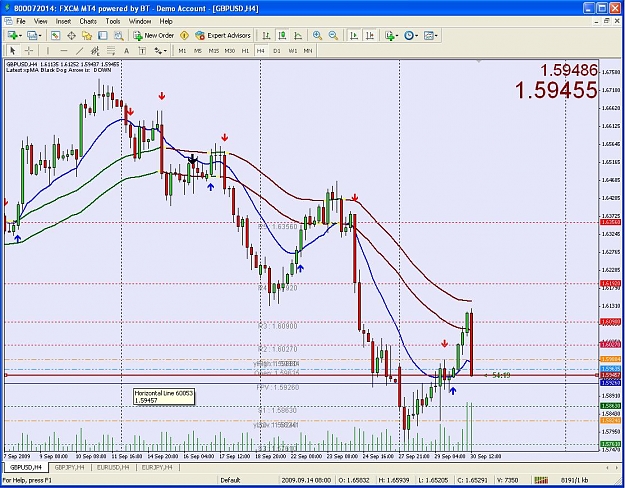
Task: Open the Charts menu
Action: 88,21
